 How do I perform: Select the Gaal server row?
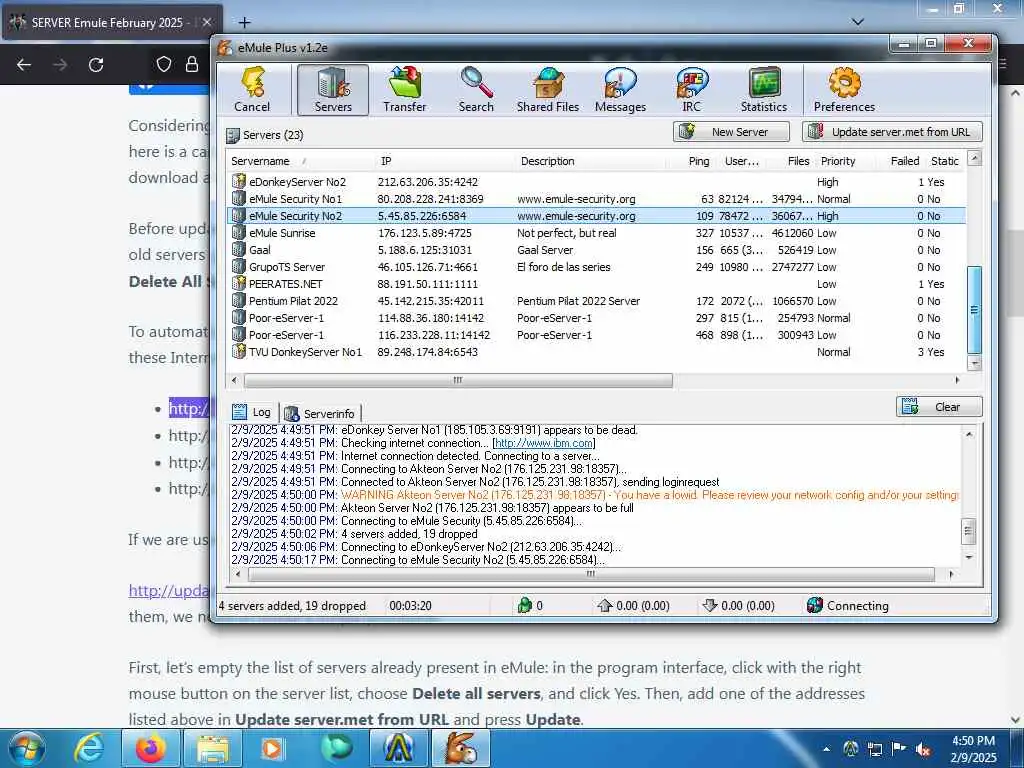pos(596,250)
